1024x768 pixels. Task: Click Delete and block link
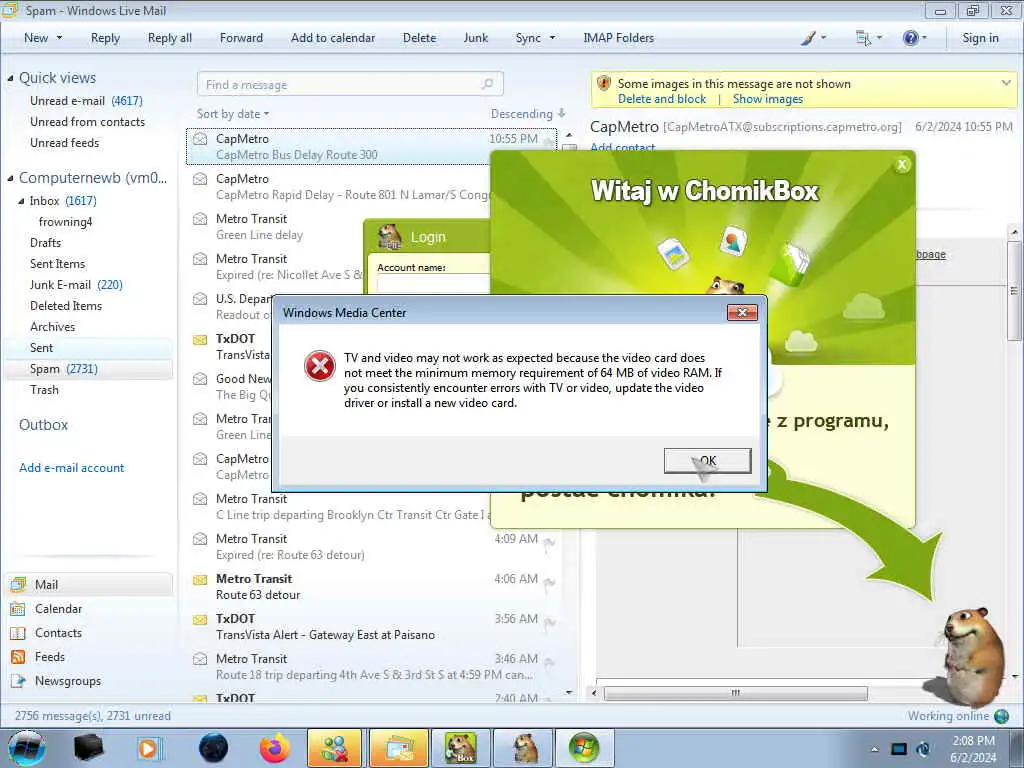[662, 99]
